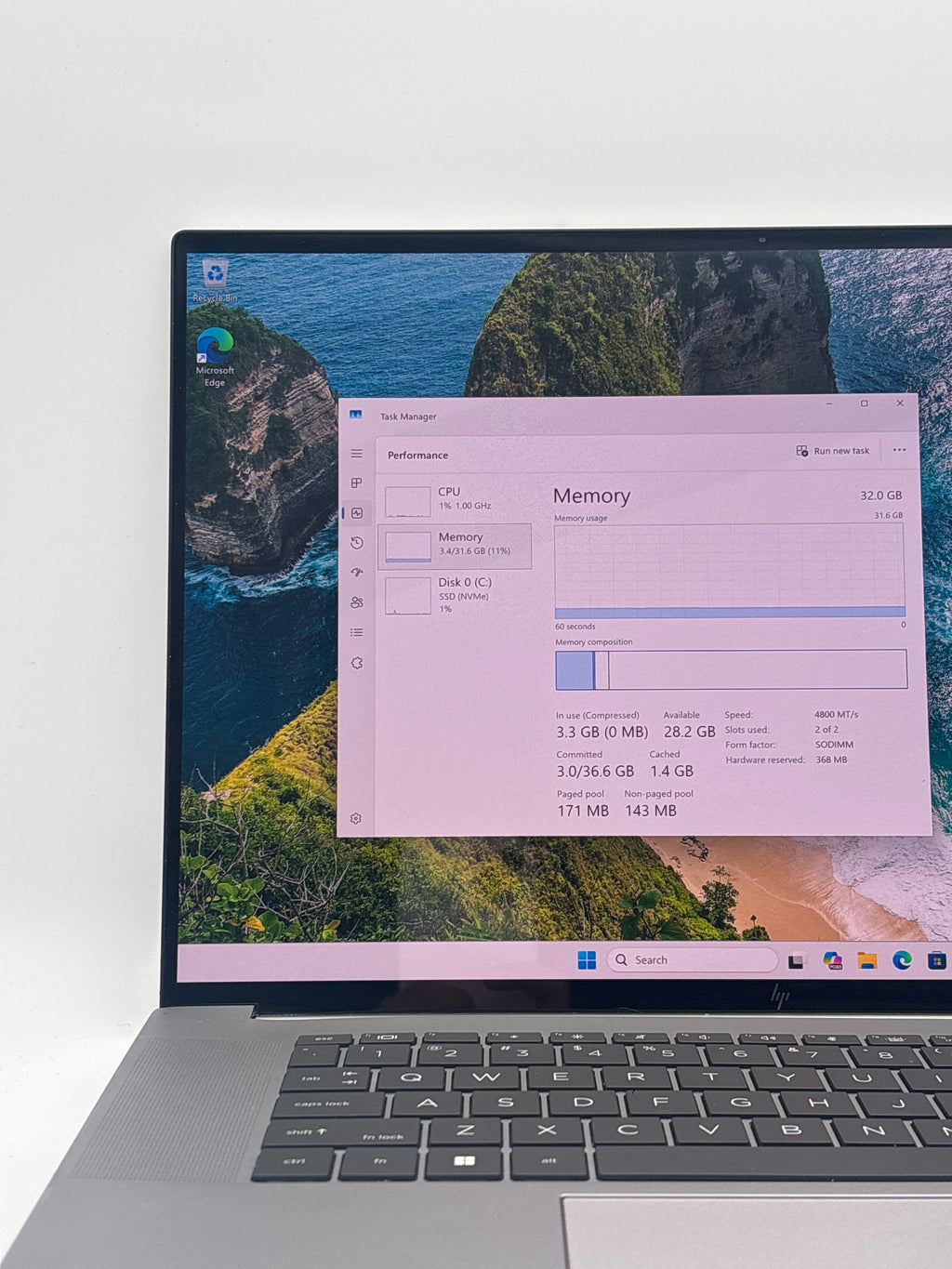952x1269 pixels.
Task: Open Task View from the taskbar
Action: pos(796,961)
